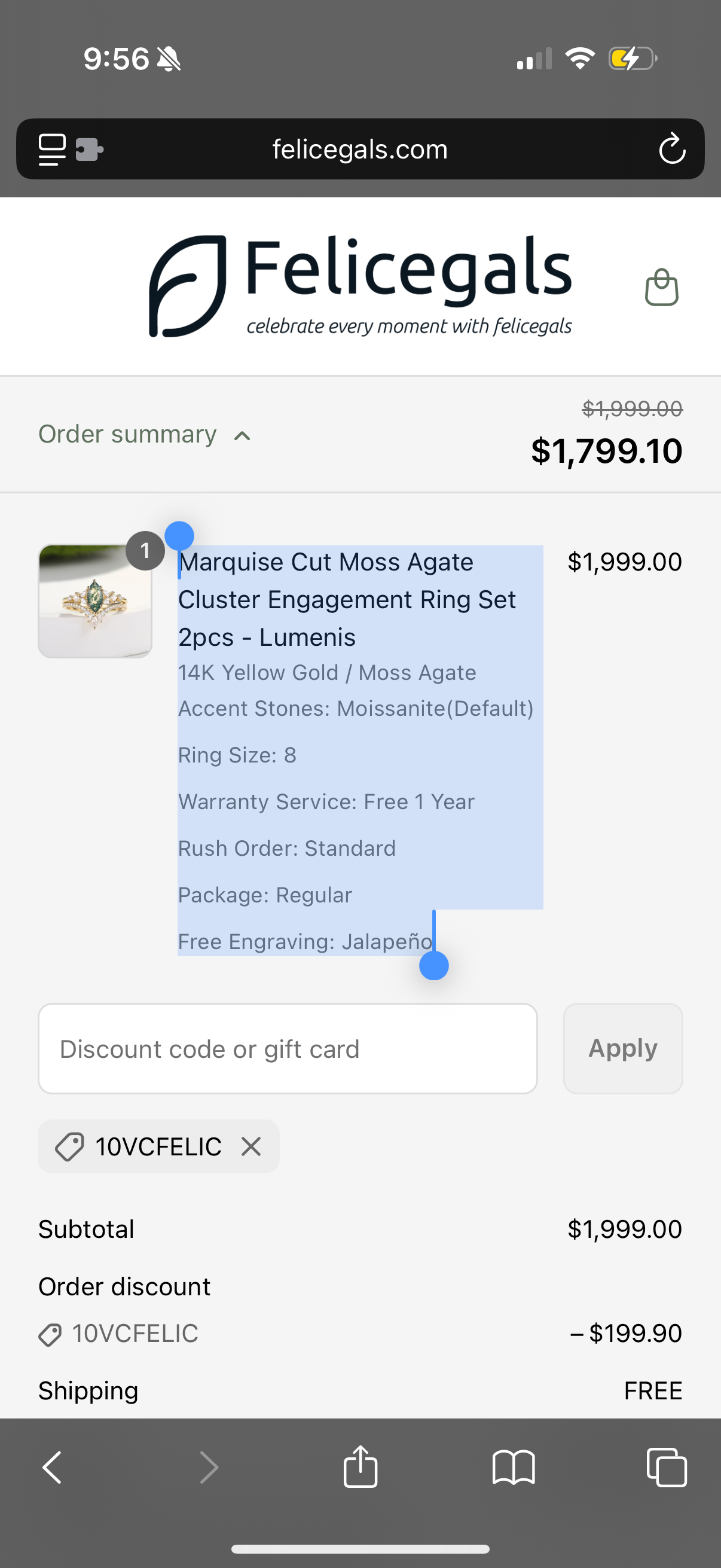The image size is (721, 1568).
Task: Open the Safari share sheet icon
Action: [x=360, y=1468]
